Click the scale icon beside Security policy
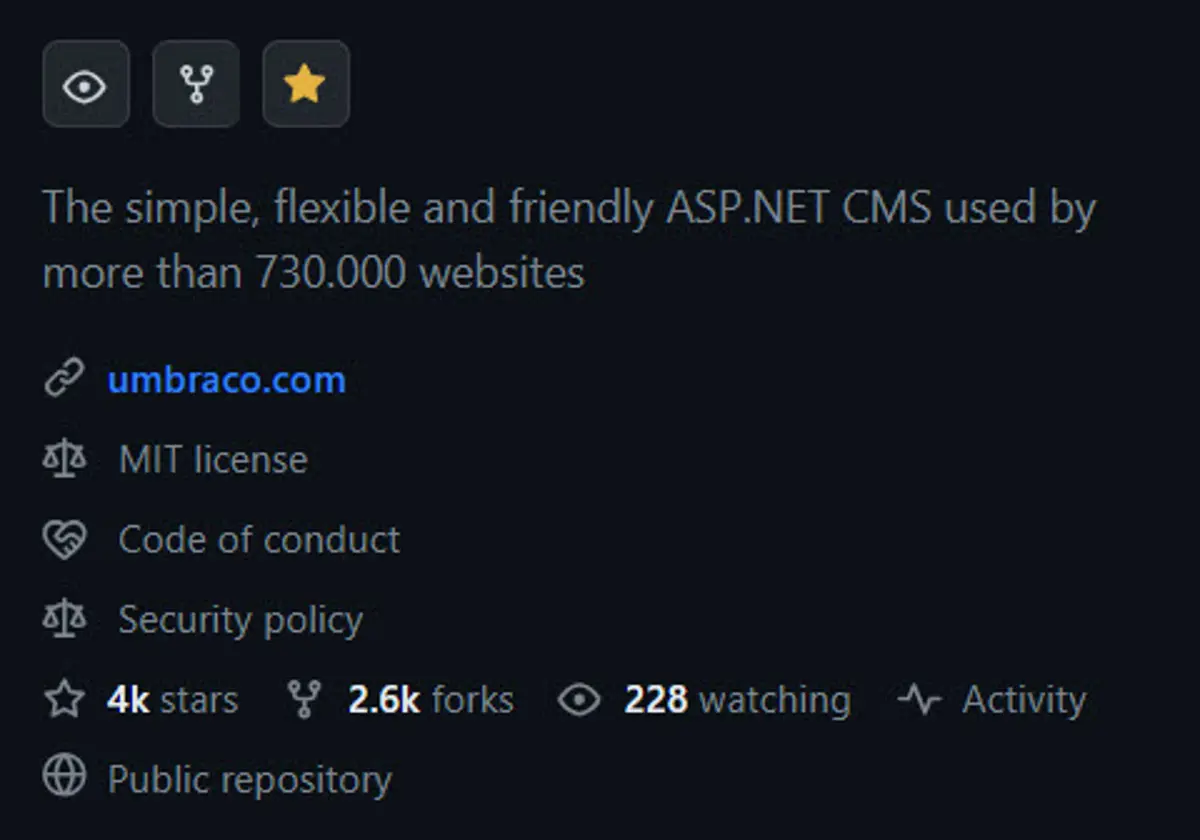The height and width of the screenshot is (840, 1200). coord(65,620)
